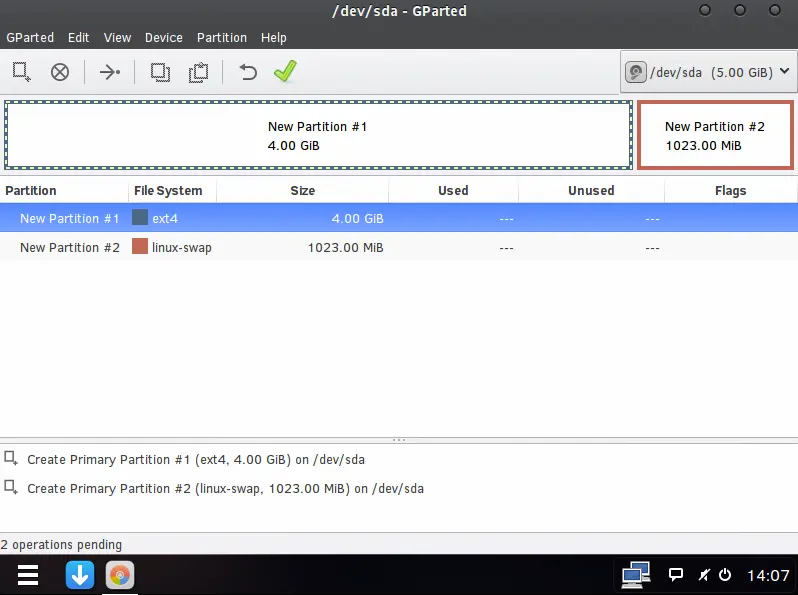Click the disconnected plug tray icon

pyautogui.click(x=704, y=575)
